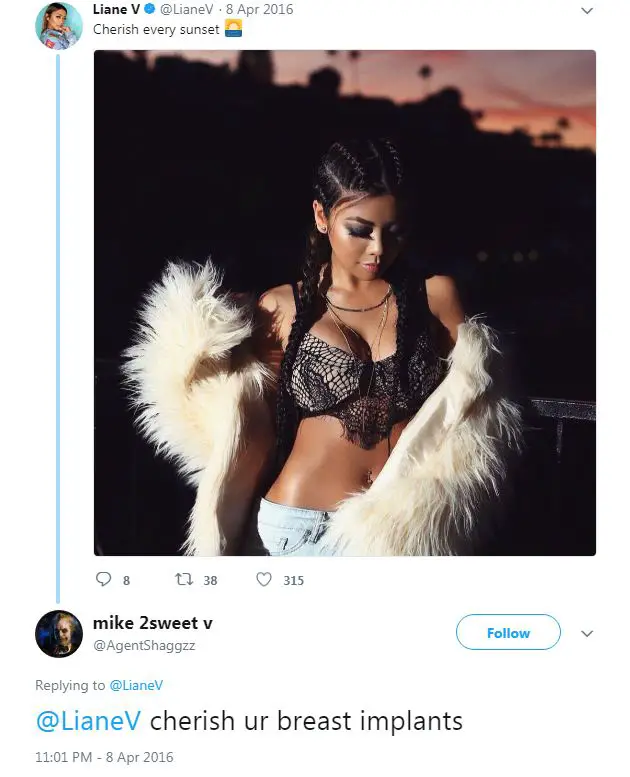Screen dimensions: 630x777
Task: Click the @LianeV handle in the tweet header
Action: point(186,9)
